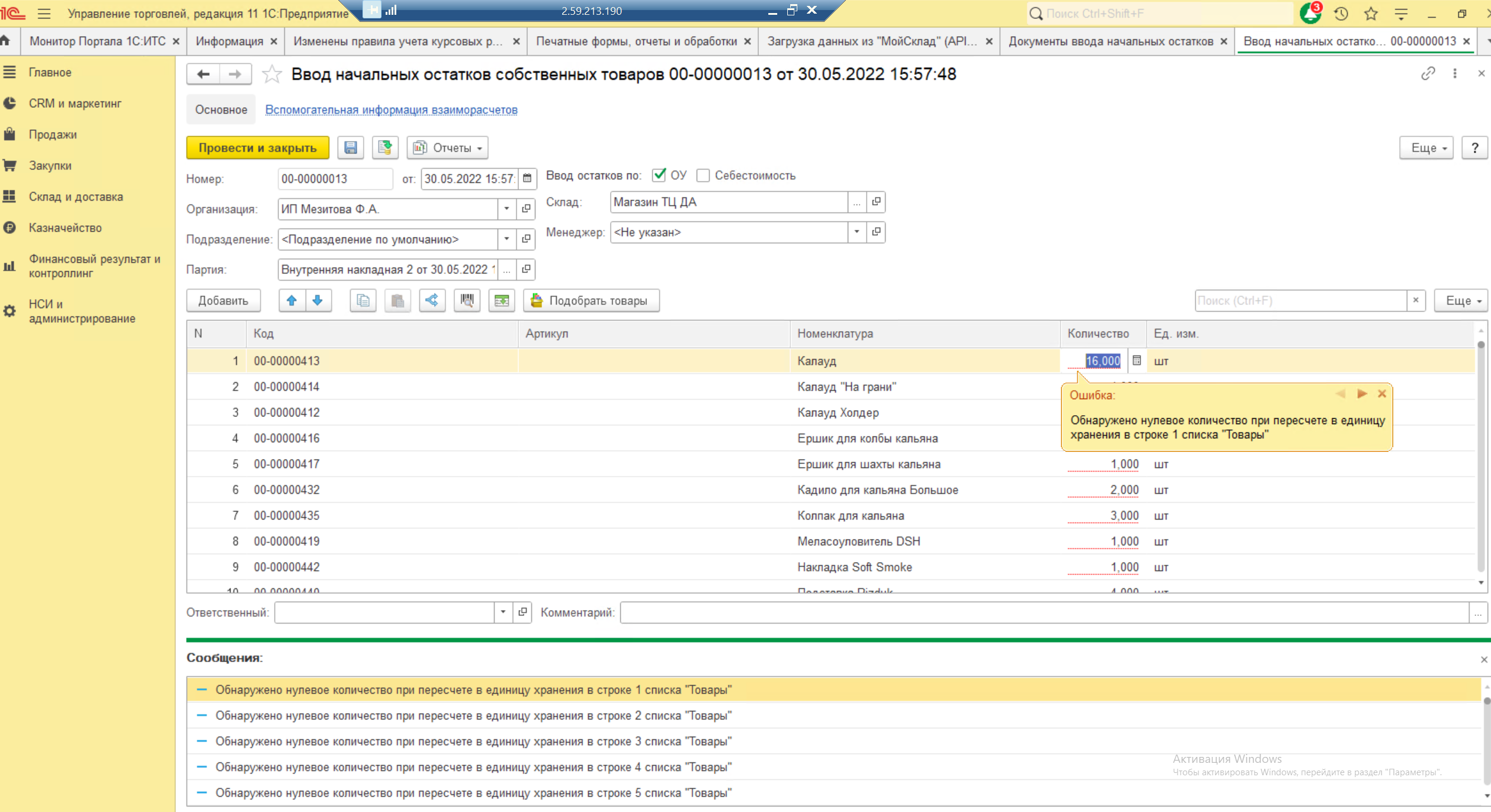Image resolution: width=1491 pixels, height=812 pixels.
Task: Go to the home page icon
Action: pos(6,41)
